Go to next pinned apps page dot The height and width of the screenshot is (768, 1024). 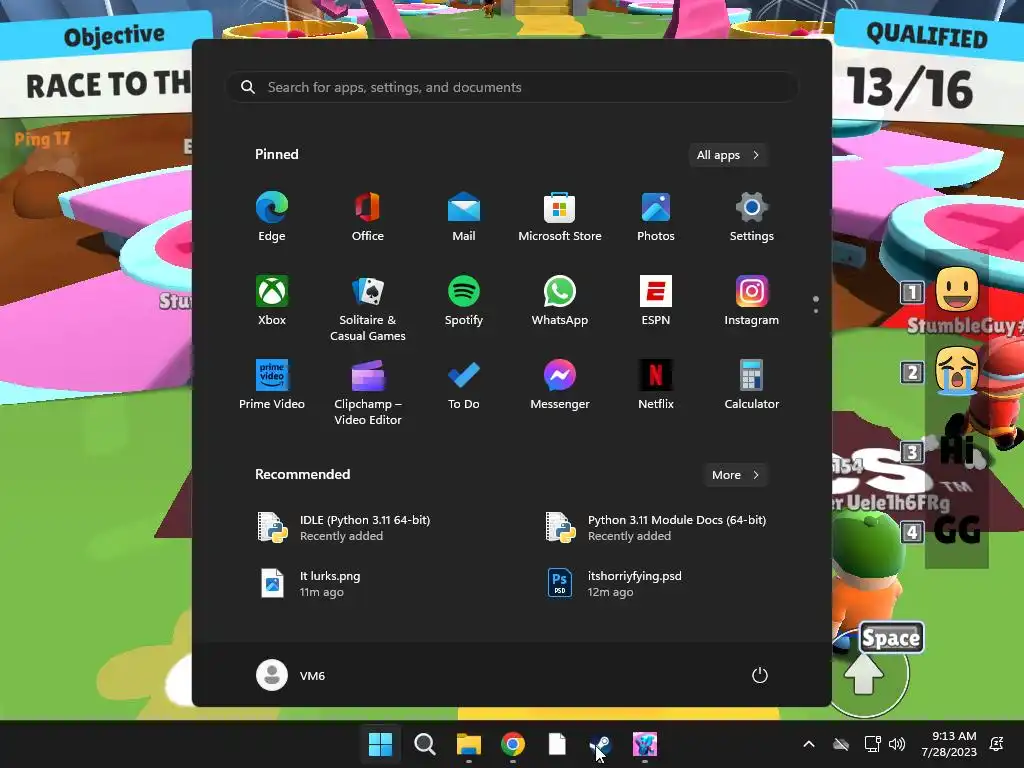click(x=816, y=311)
